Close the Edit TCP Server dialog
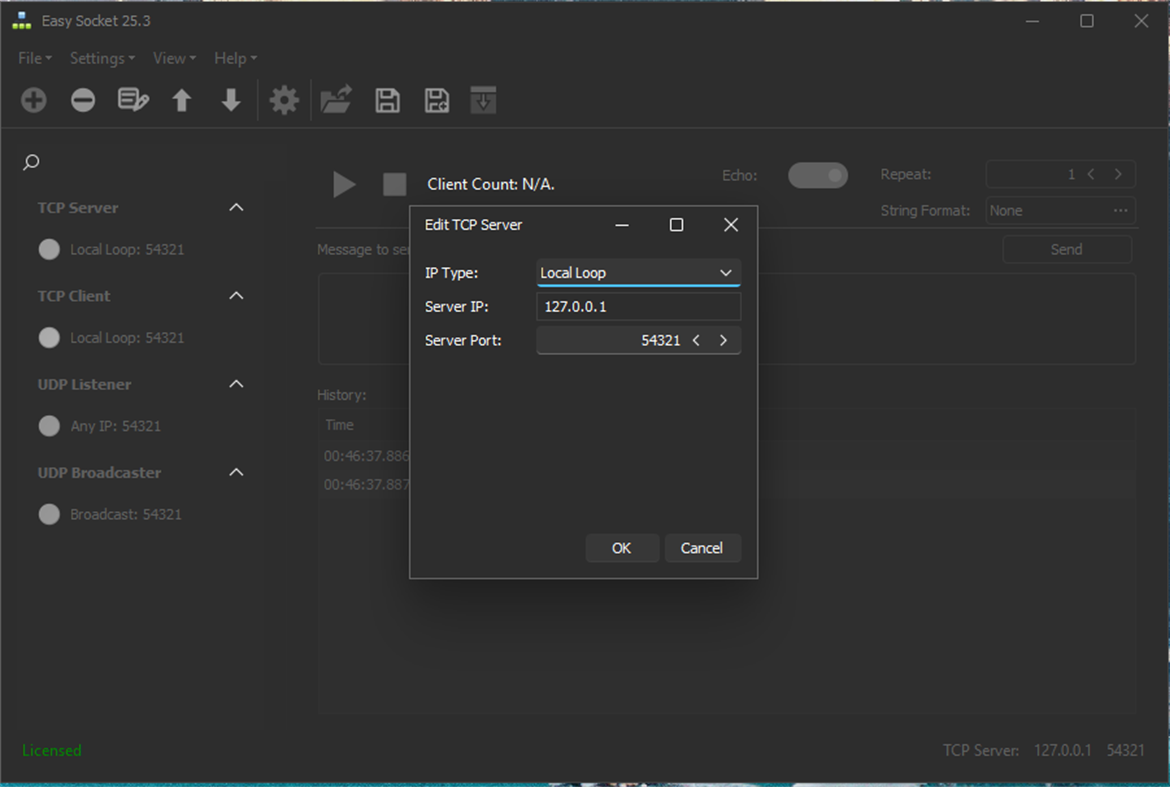The width and height of the screenshot is (1170, 787). [x=731, y=225]
